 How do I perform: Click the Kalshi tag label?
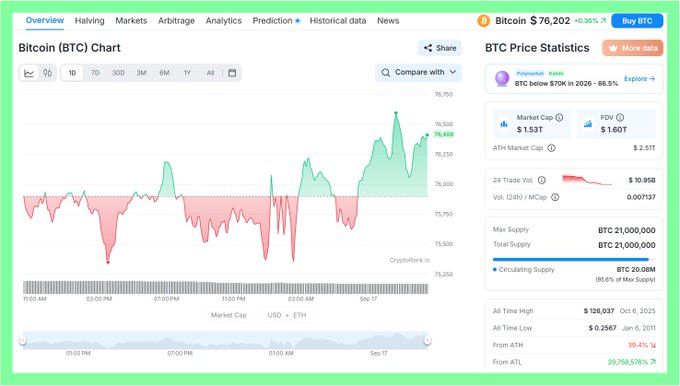pyautogui.click(x=556, y=73)
